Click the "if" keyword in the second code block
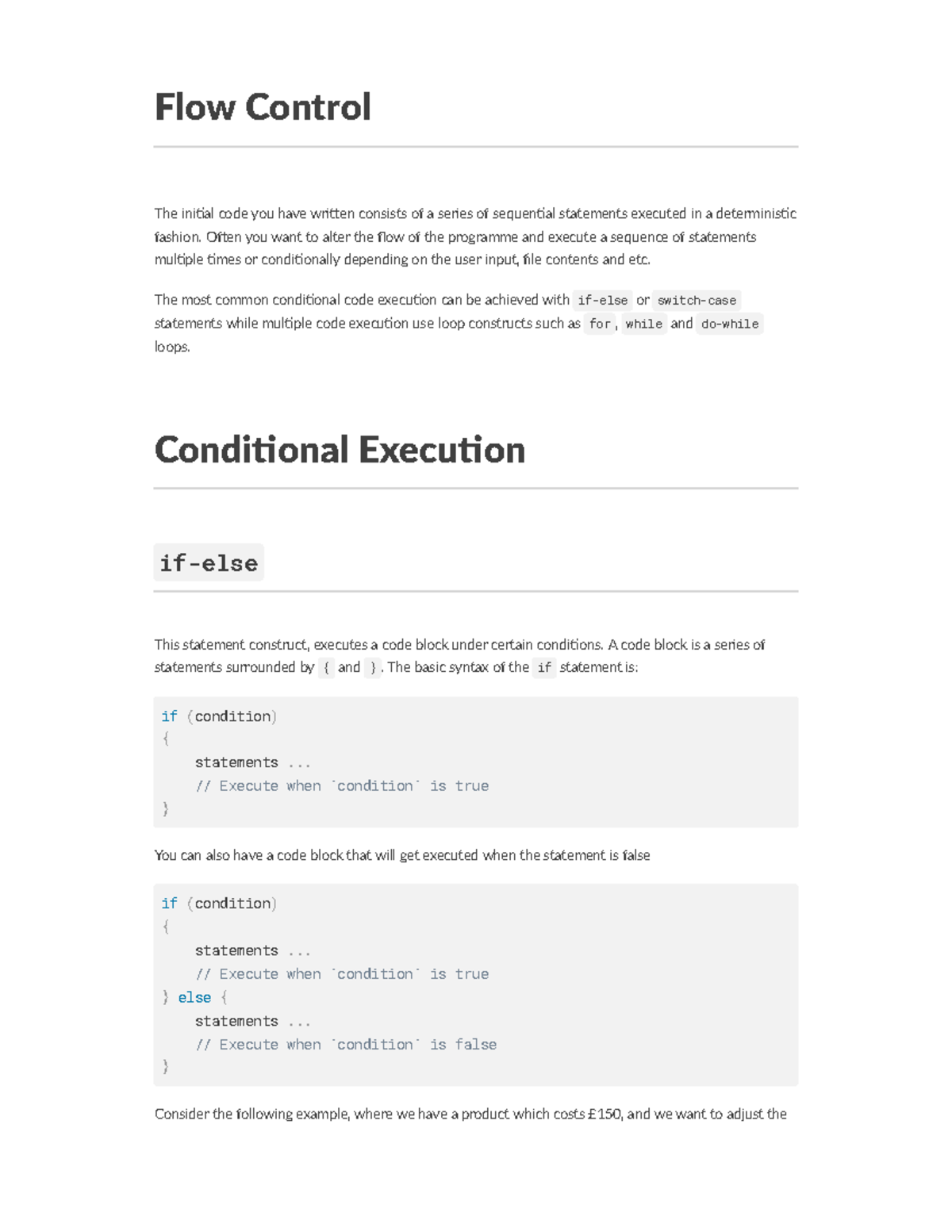 coord(169,904)
